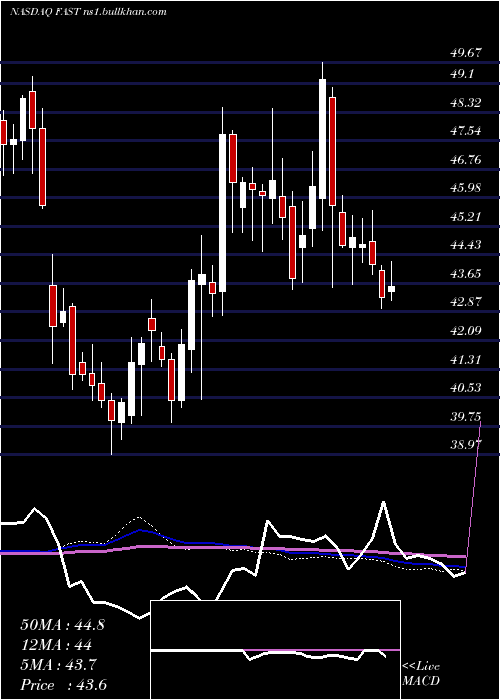Click the 47.54 price level label
The height and width of the screenshot is (700, 500).
click(x=466, y=131)
